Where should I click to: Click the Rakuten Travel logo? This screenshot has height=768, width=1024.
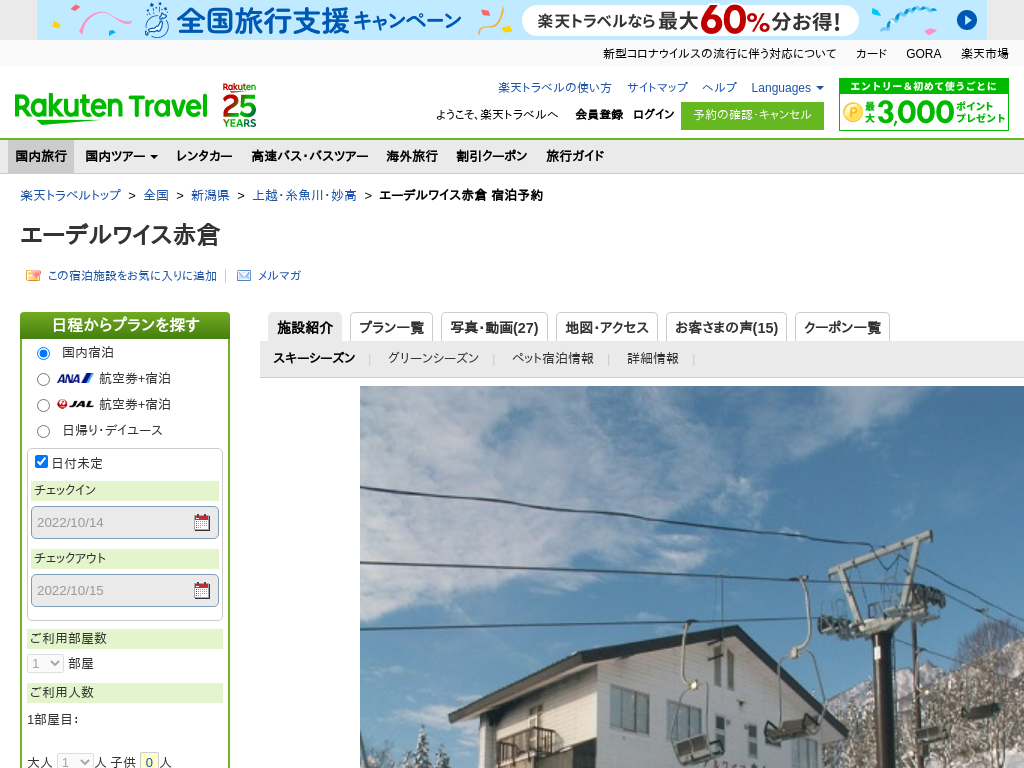tap(110, 107)
